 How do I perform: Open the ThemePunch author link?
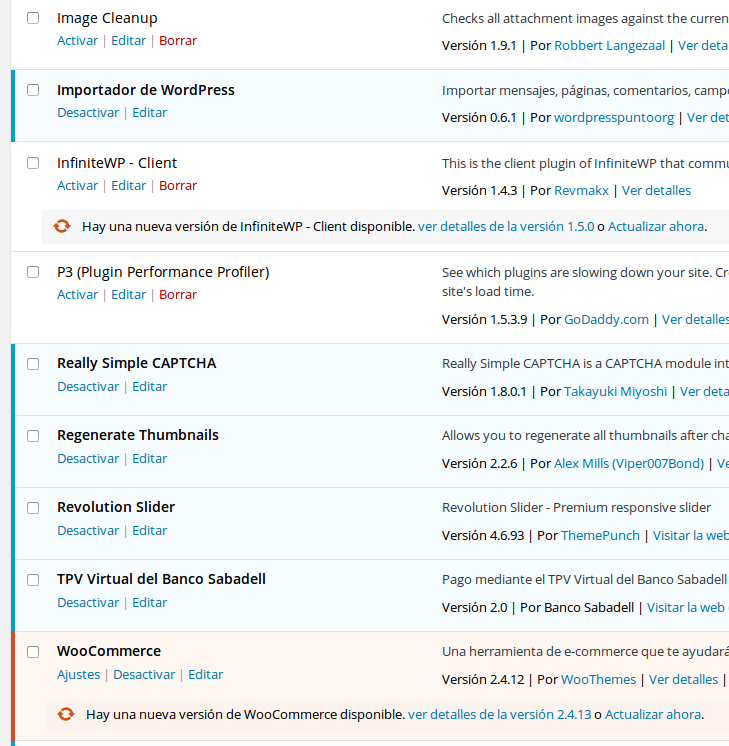pyautogui.click(x=601, y=535)
